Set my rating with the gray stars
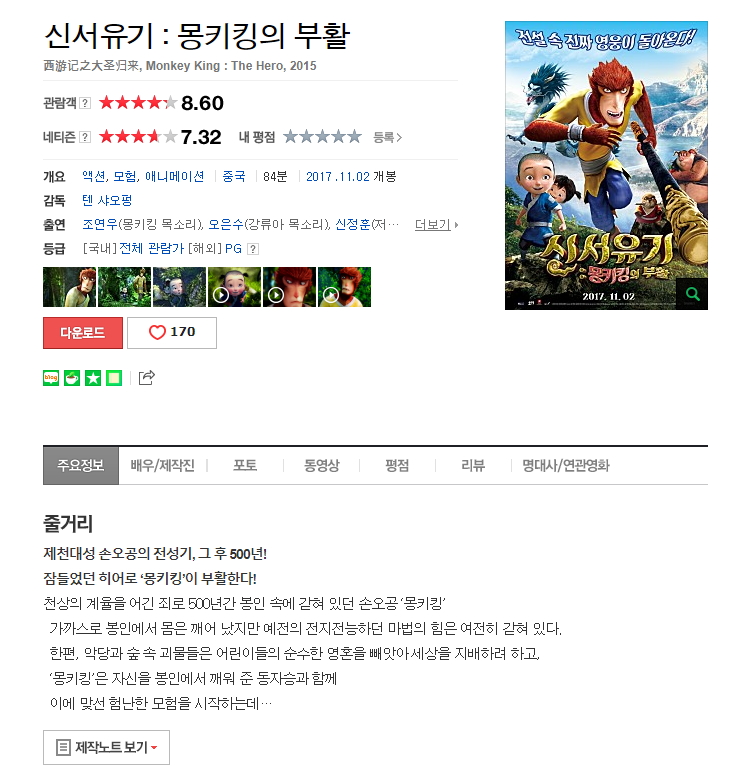 point(322,137)
